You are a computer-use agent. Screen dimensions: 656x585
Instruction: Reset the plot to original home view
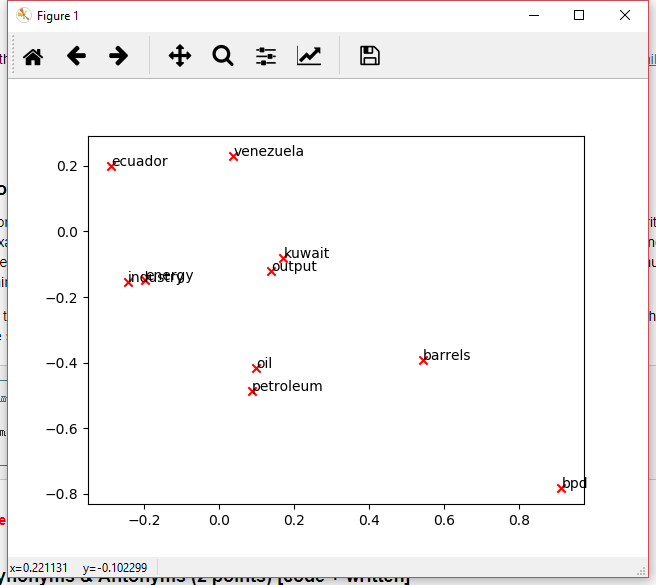(33, 56)
